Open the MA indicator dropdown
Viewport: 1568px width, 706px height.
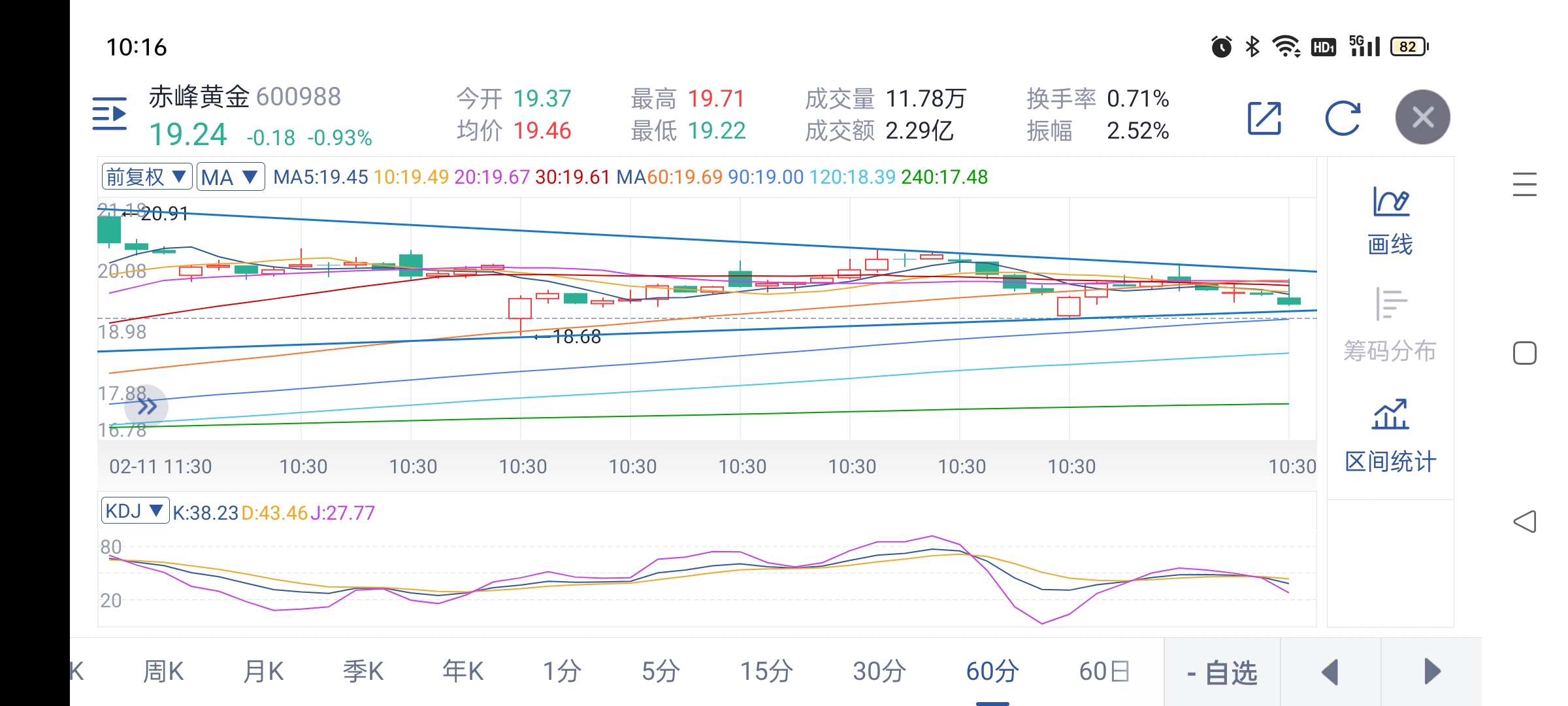click(230, 177)
